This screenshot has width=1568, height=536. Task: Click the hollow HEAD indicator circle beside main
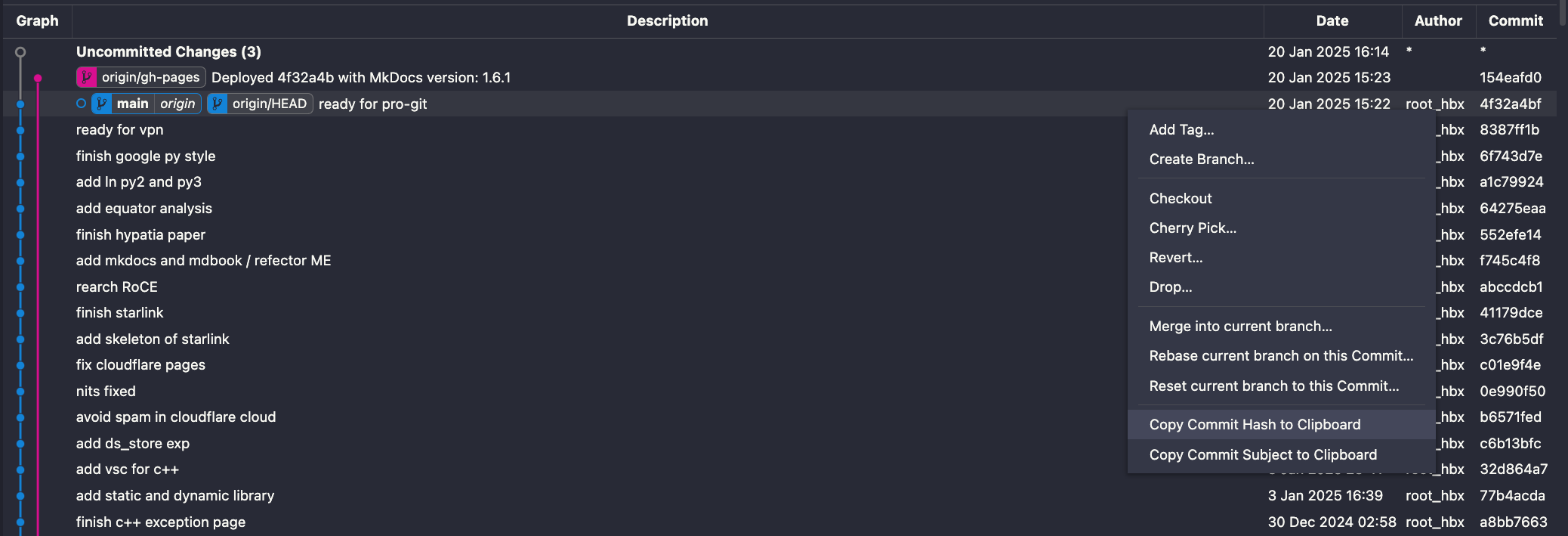click(81, 104)
